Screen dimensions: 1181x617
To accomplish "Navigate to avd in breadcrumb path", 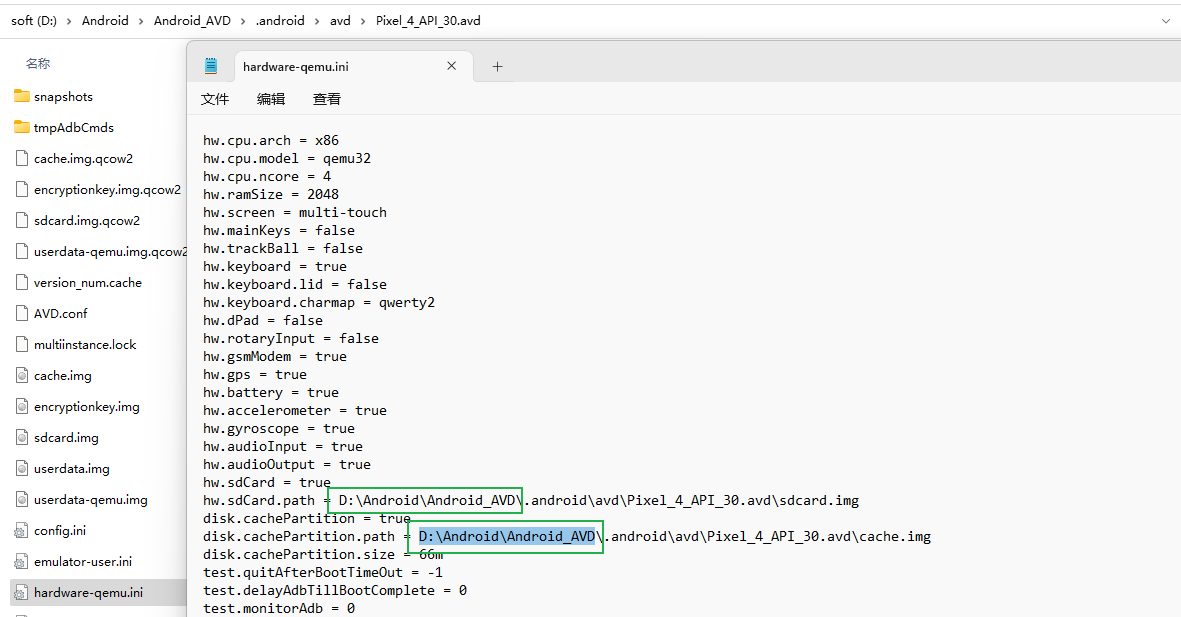I will pyautogui.click(x=340, y=20).
